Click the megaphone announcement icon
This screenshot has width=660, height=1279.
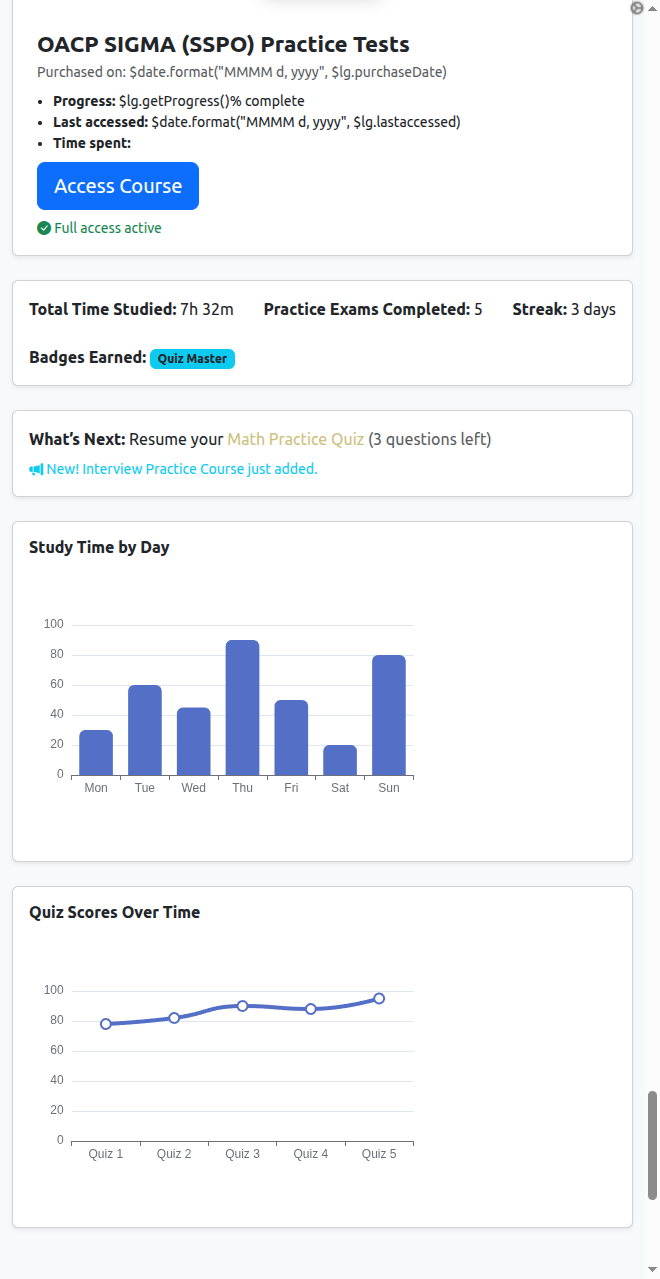tap(36, 469)
